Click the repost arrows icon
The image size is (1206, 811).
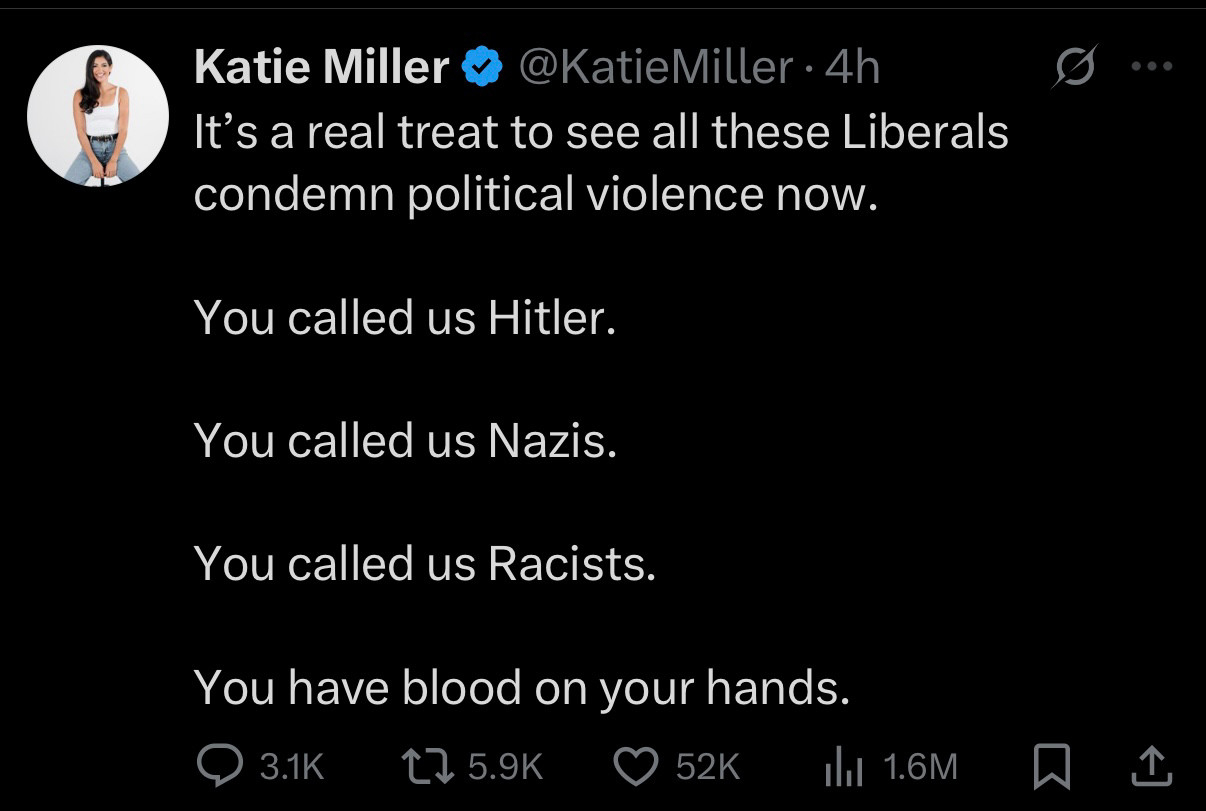pos(429,766)
